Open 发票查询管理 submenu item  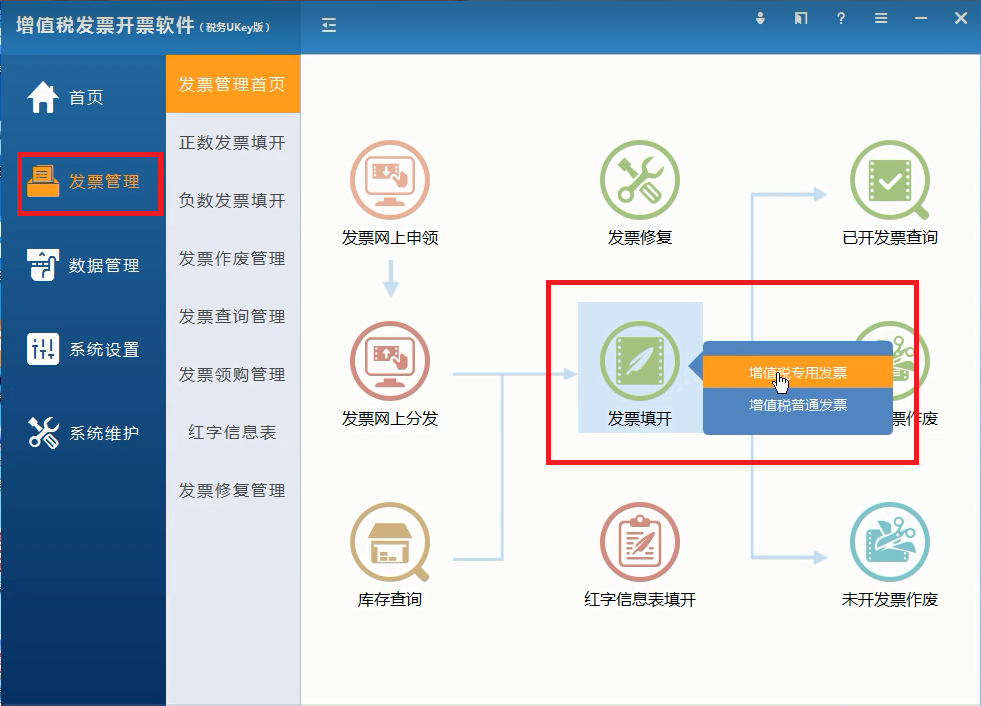tap(233, 316)
